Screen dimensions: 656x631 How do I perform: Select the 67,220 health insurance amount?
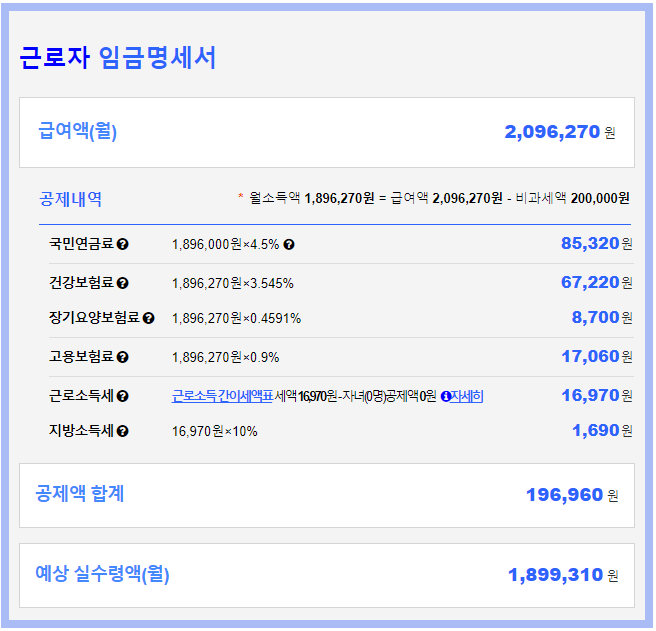click(590, 283)
